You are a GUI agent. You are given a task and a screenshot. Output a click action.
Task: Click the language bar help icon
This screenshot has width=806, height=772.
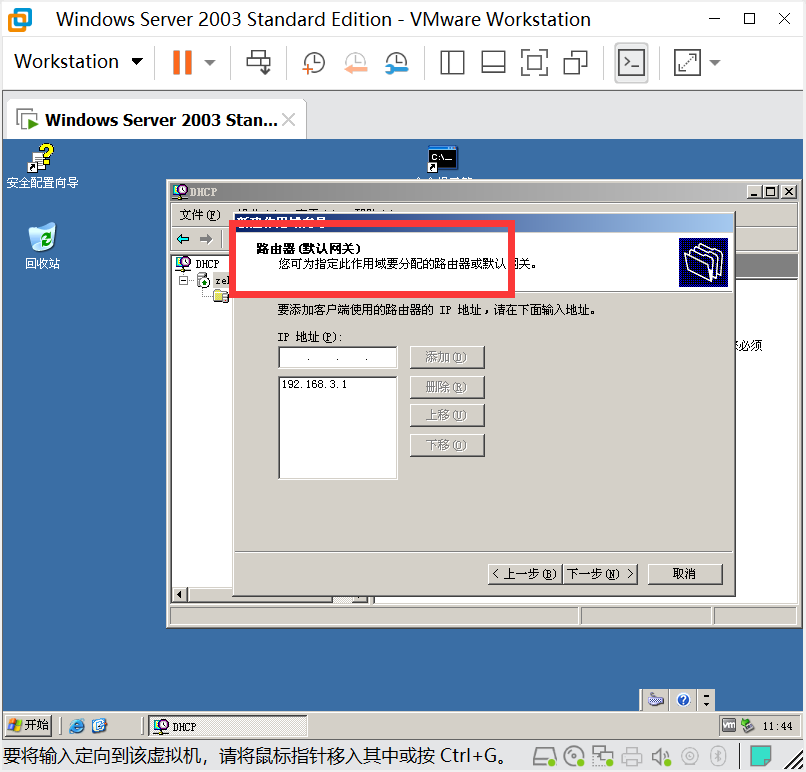point(683,700)
